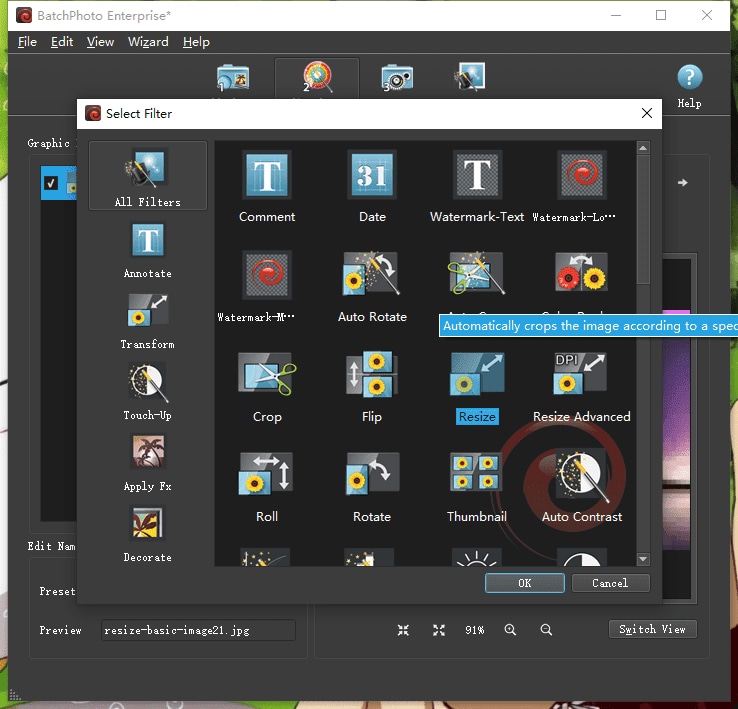Screen dimensions: 738x709
Task: Select the Thumbnail filter
Action: coord(477,472)
